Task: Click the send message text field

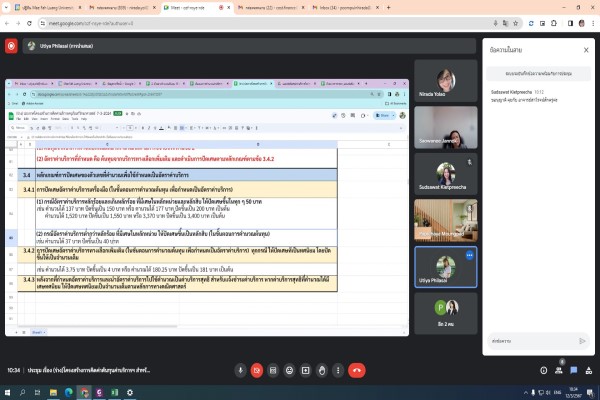Action: (x=532, y=341)
